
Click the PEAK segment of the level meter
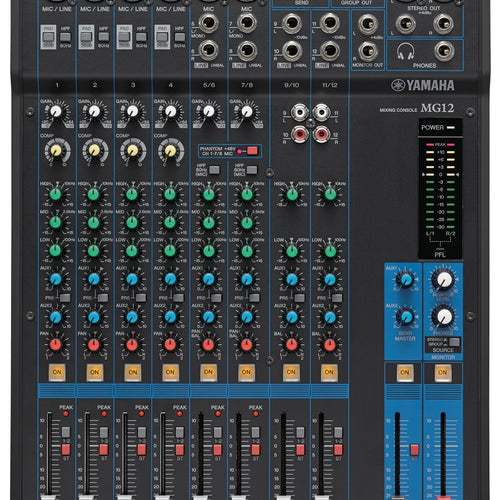coord(440,145)
